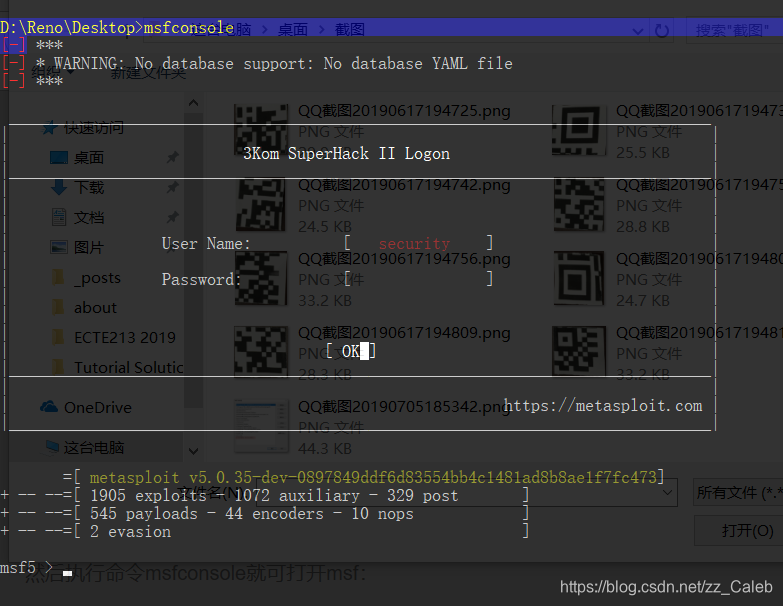The width and height of the screenshot is (783, 606).
Task: Click file name QQ截图20190617194742.png
Action: pyautogui.click(x=404, y=185)
